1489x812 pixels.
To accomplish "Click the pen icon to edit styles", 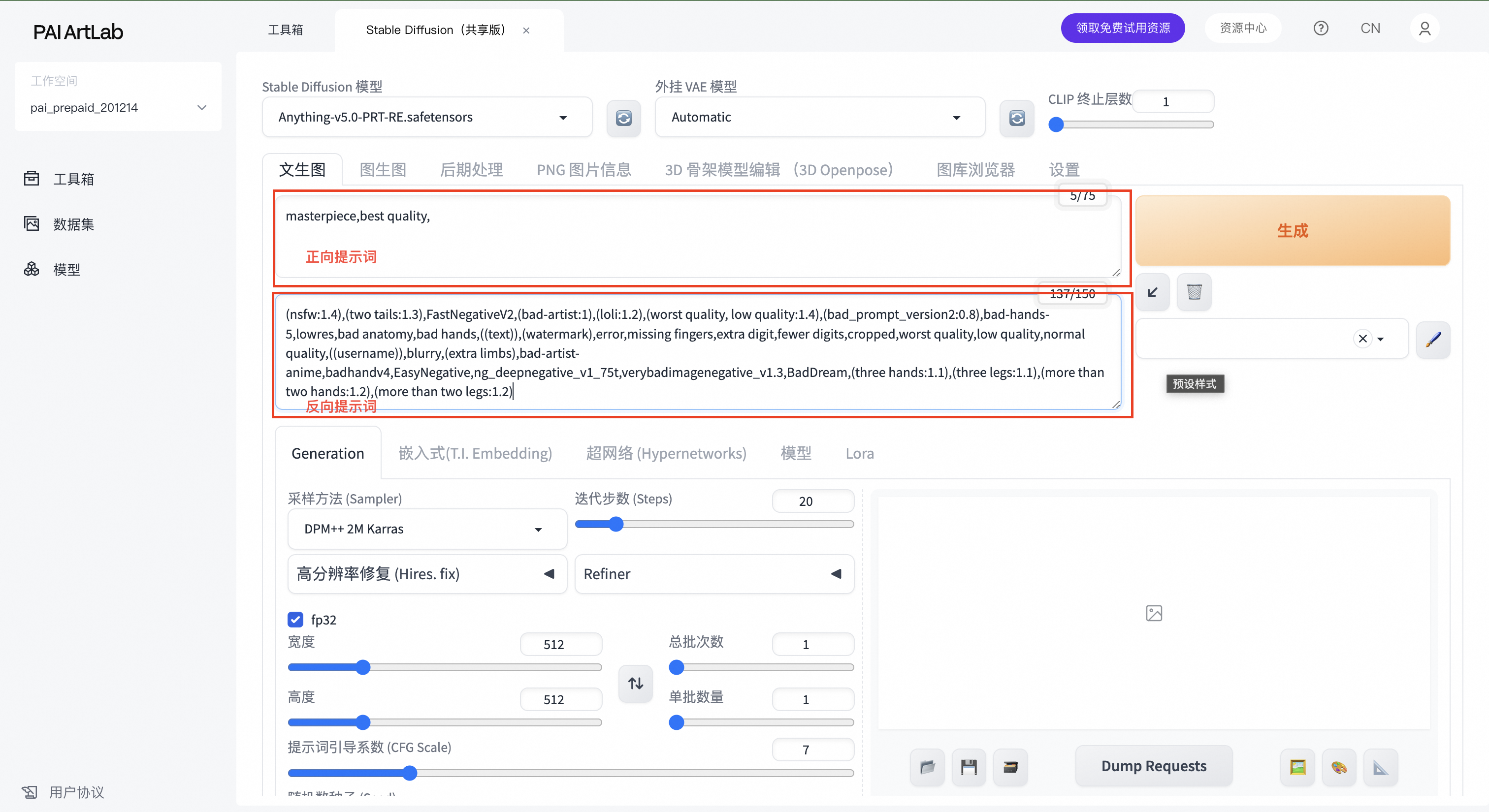I will 1432,339.
